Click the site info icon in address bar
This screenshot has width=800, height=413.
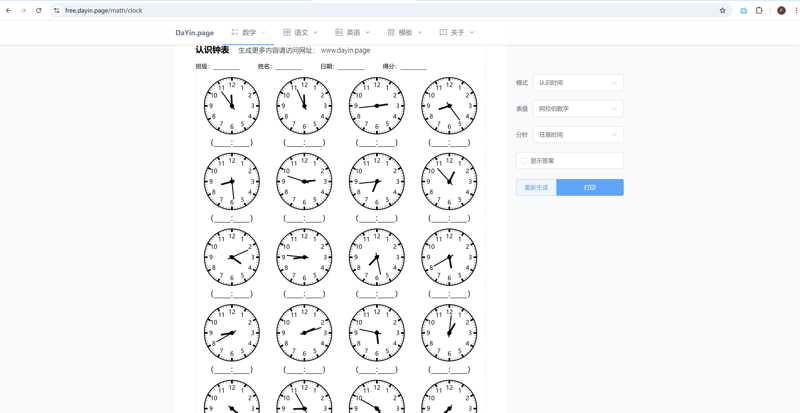(x=57, y=11)
